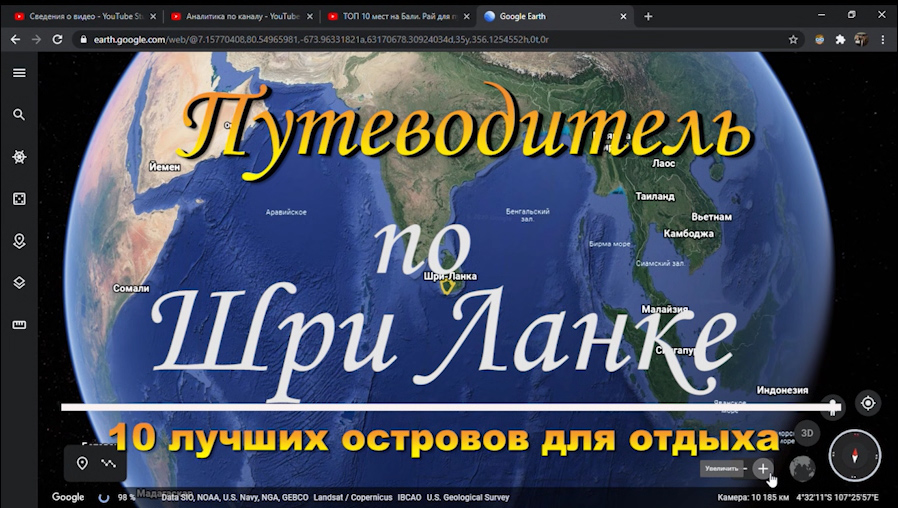898x508 pixels.
Task: Open the goggles-face extension icon
Action: point(820,40)
